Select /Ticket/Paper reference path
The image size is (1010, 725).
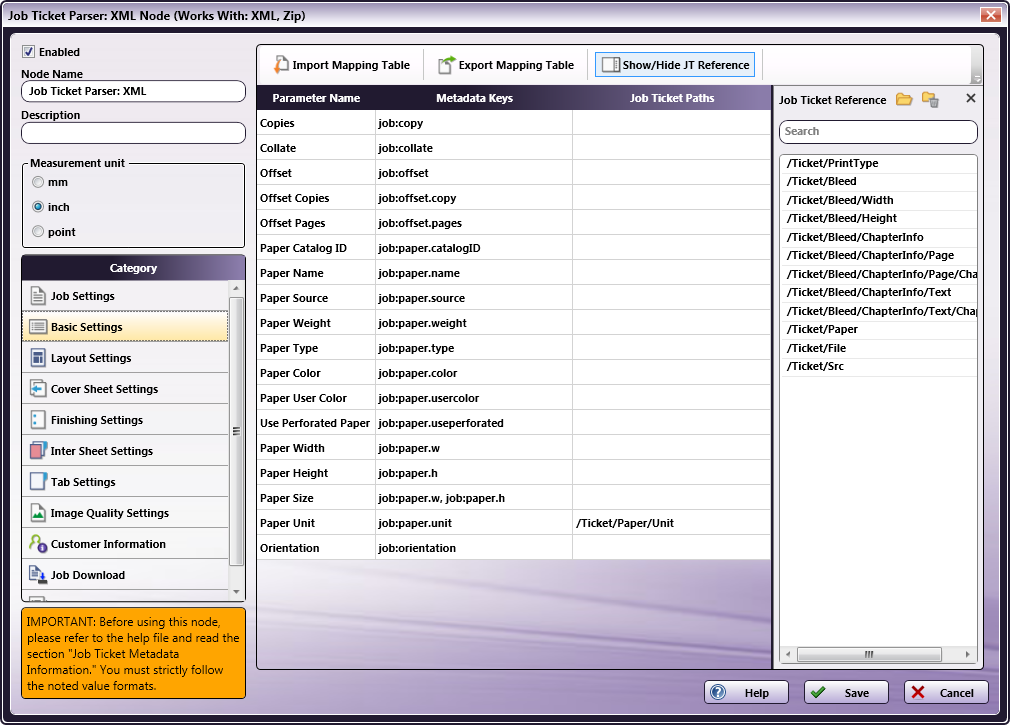878,330
